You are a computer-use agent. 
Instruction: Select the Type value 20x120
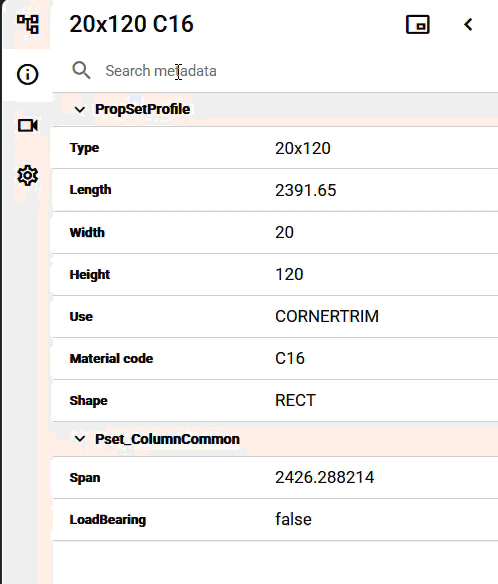[302, 149]
